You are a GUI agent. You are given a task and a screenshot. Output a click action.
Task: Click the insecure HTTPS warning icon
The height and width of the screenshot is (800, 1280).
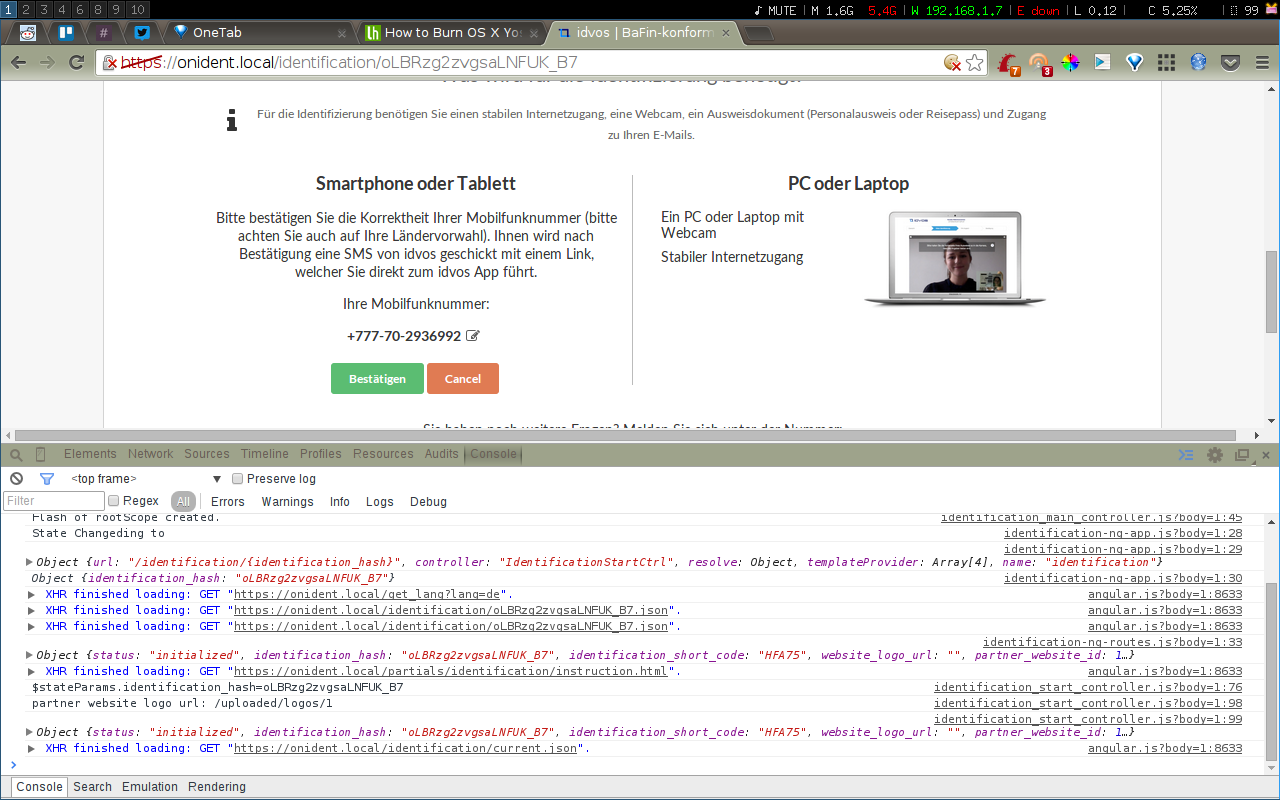coord(111,62)
